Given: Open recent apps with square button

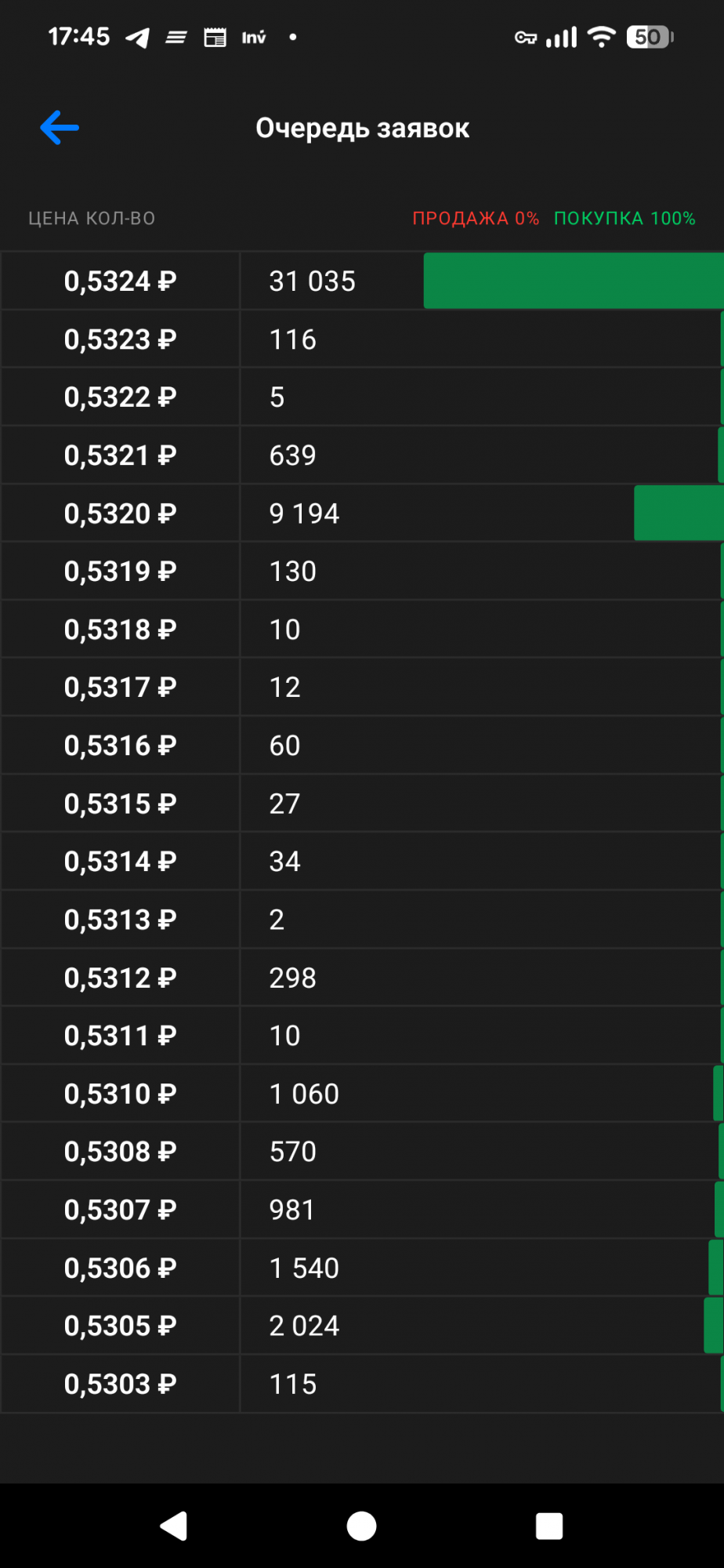Looking at the screenshot, I should 548,1526.
